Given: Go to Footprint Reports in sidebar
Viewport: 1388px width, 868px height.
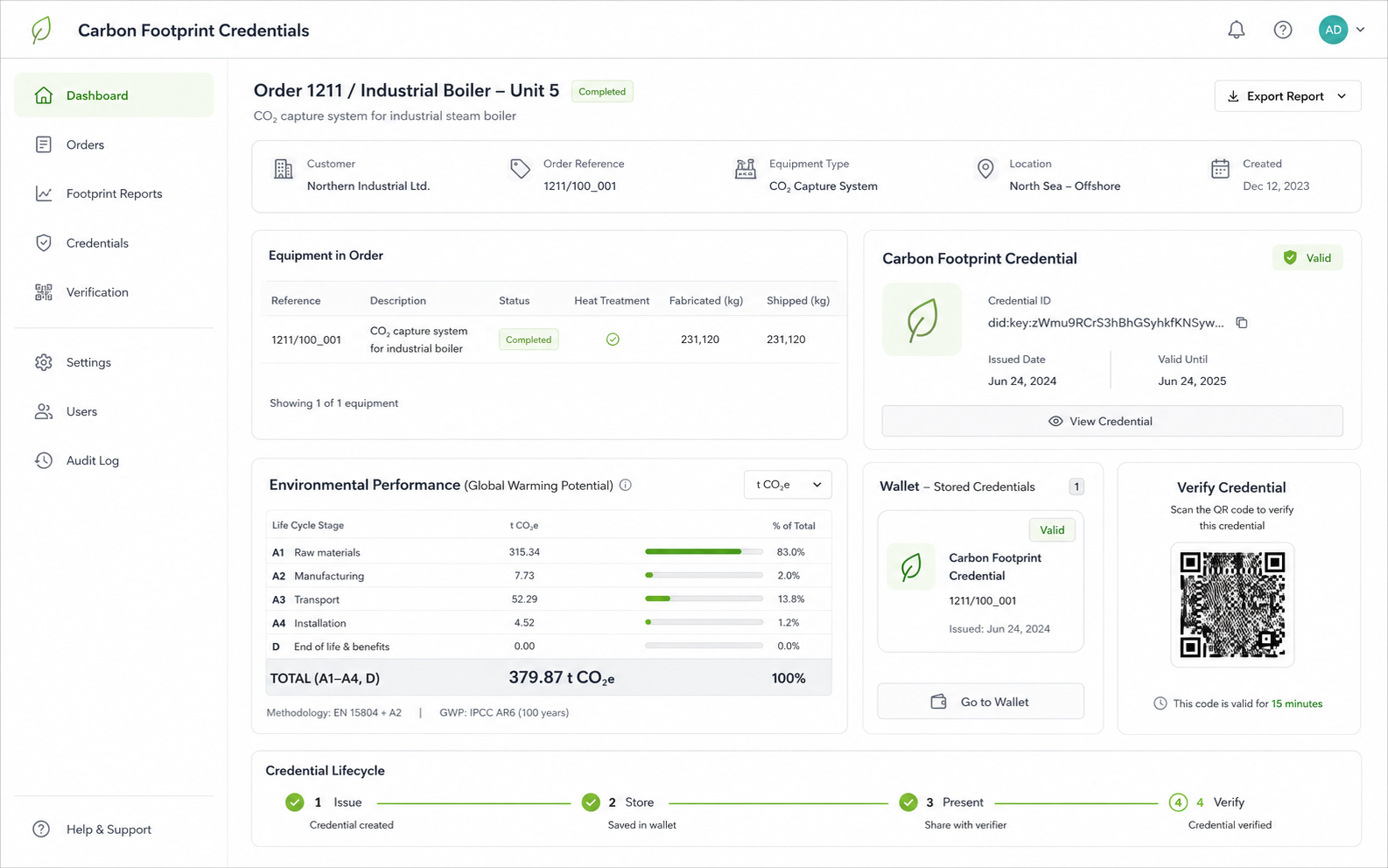Looking at the screenshot, I should [x=114, y=194].
